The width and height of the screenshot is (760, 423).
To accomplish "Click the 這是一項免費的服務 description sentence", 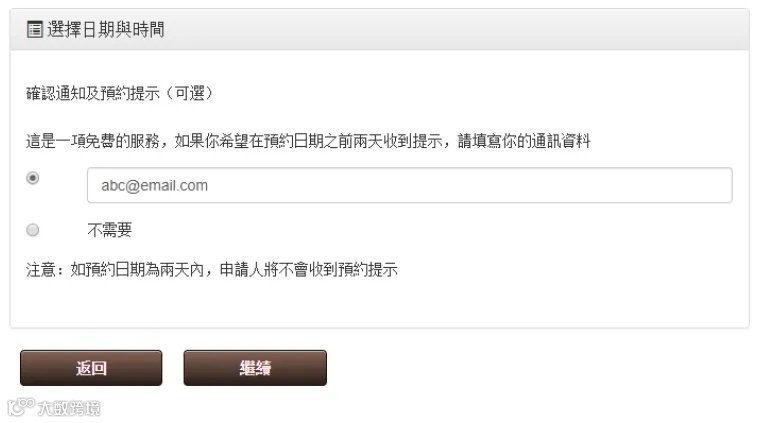I will [x=308, y=141].
